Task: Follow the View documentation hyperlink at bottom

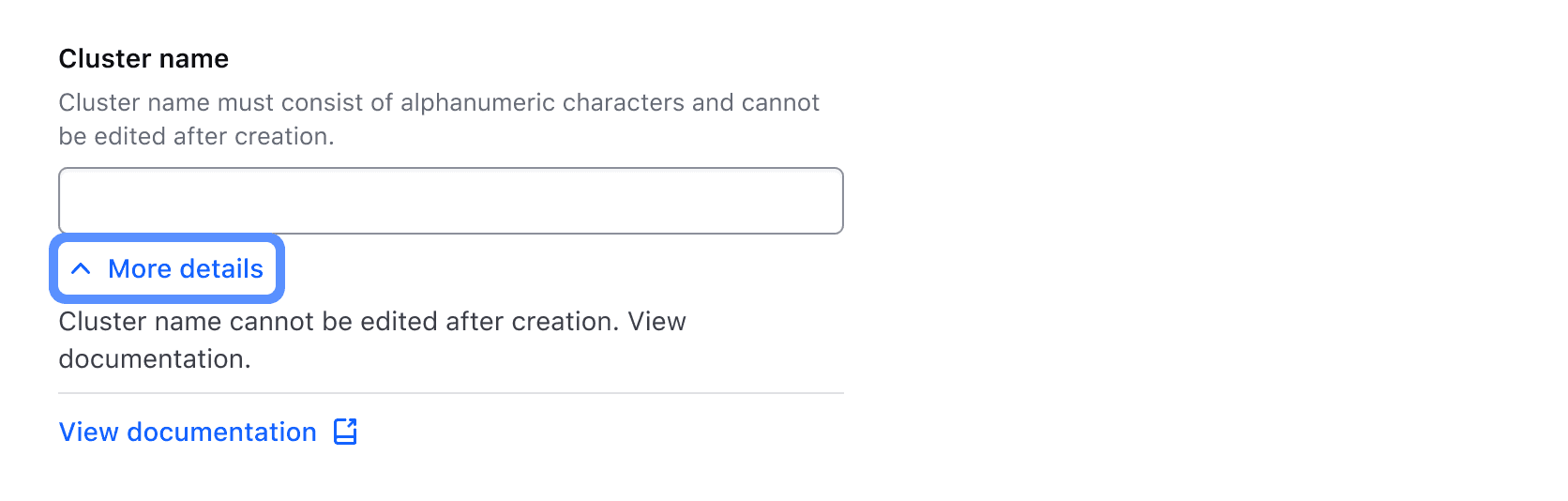Action: tap(188, 432)
